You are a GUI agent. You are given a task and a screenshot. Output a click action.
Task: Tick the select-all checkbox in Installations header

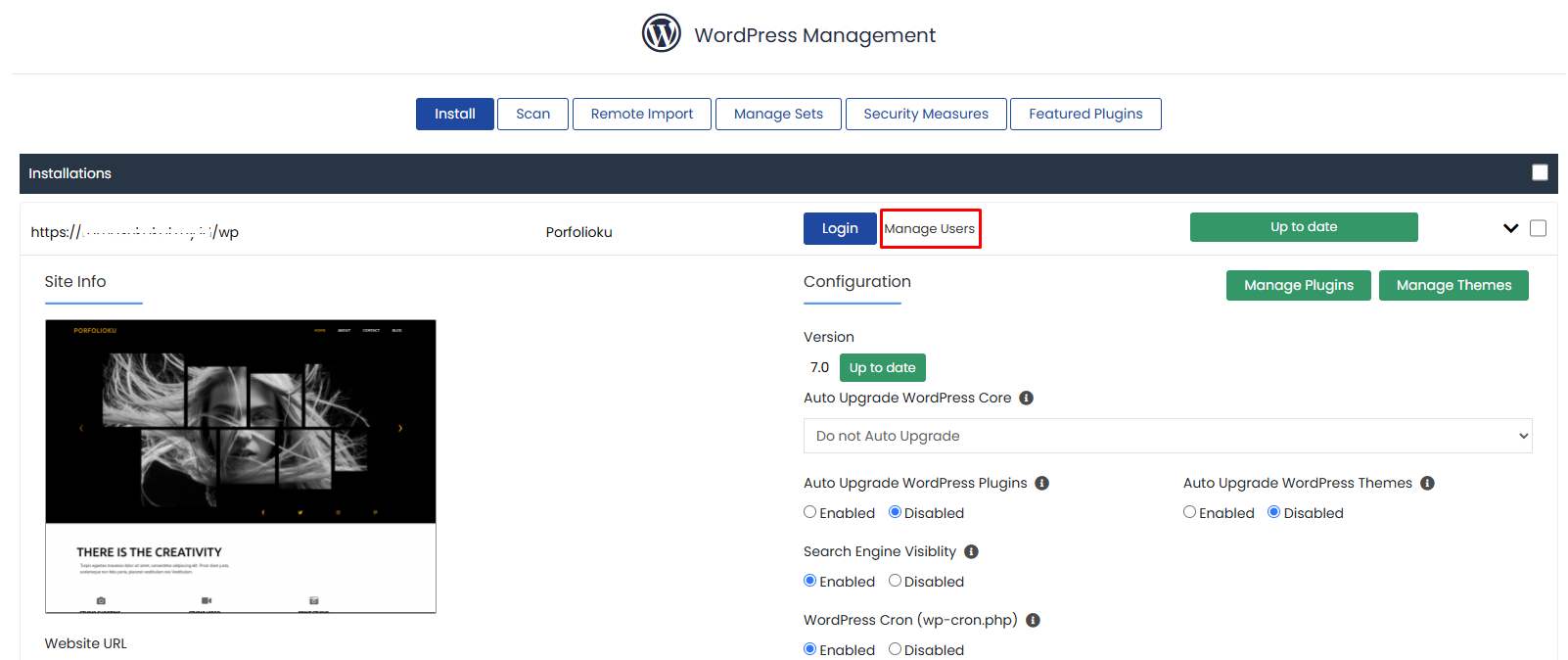[1540, 172]
